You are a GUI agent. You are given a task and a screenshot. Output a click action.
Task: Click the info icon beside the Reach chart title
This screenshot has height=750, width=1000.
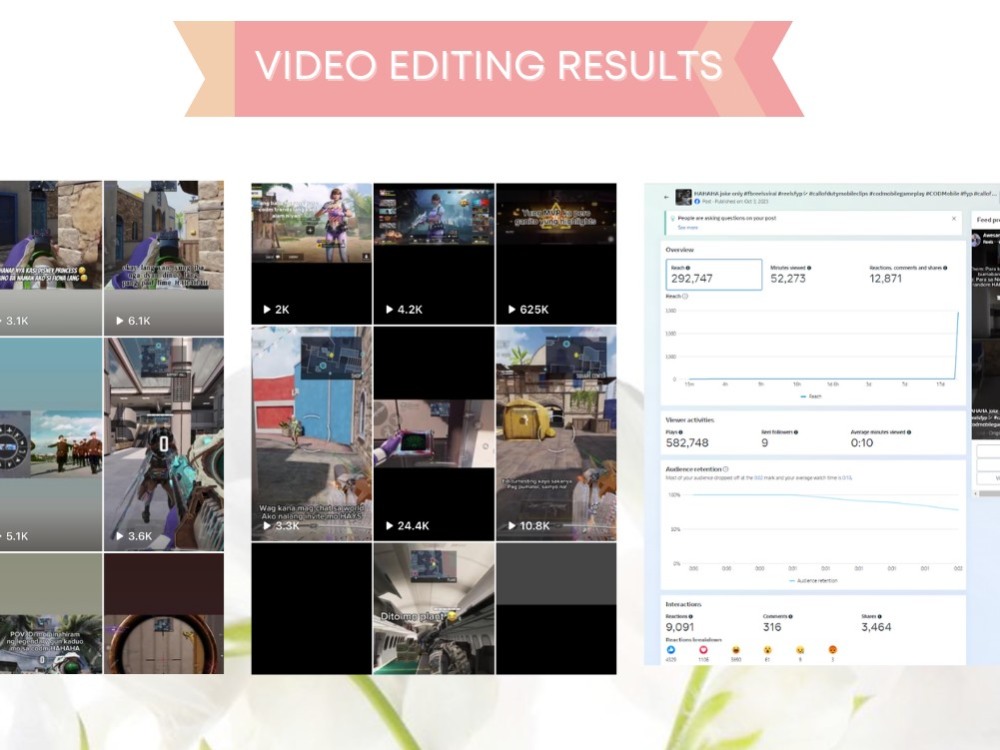click(685, 297)
